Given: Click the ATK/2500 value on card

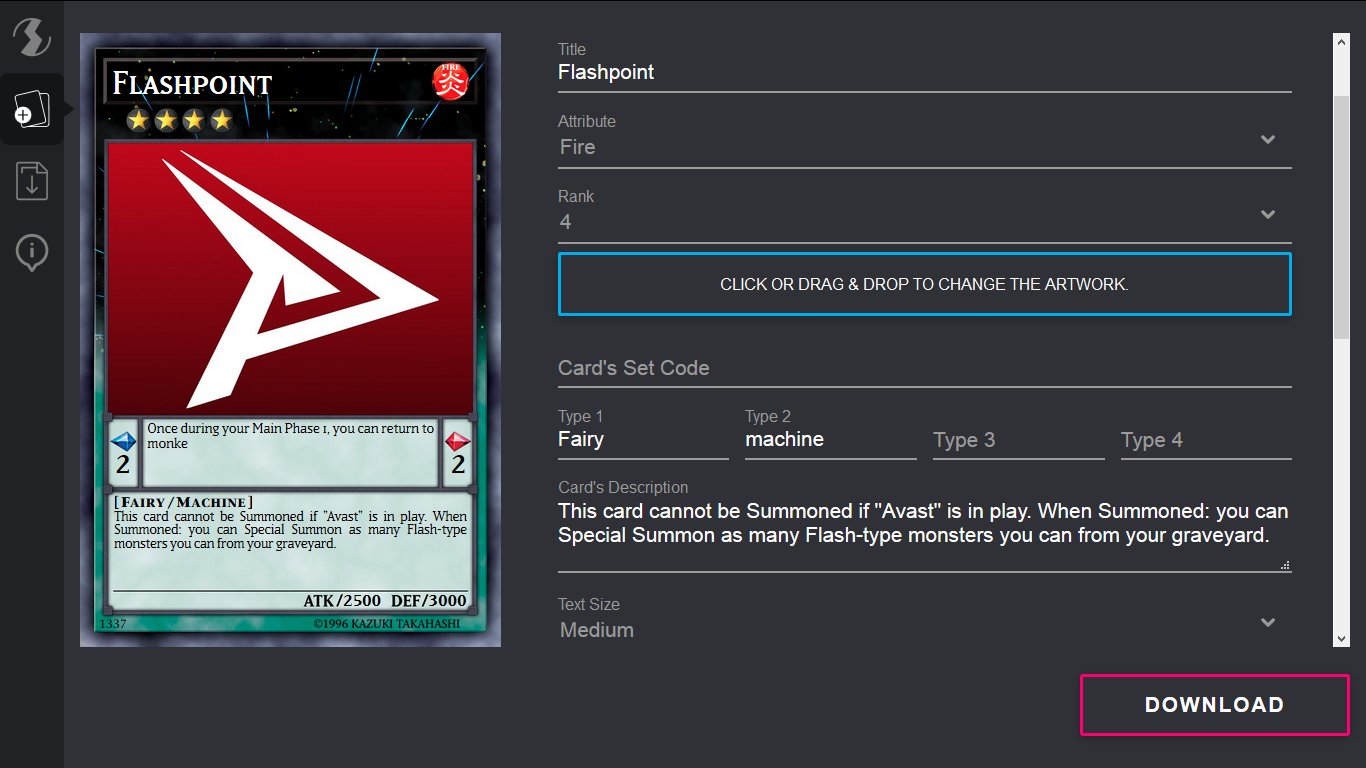Looking at the screenshot, I should pos(342,601).
